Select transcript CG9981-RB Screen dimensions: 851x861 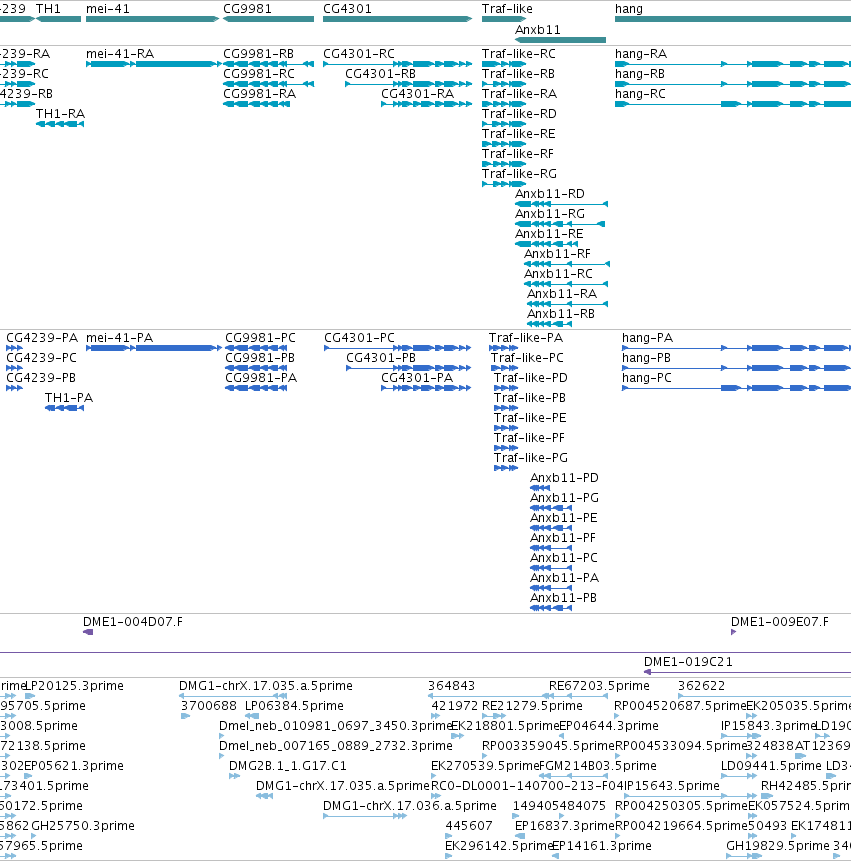tap(268, 64)
